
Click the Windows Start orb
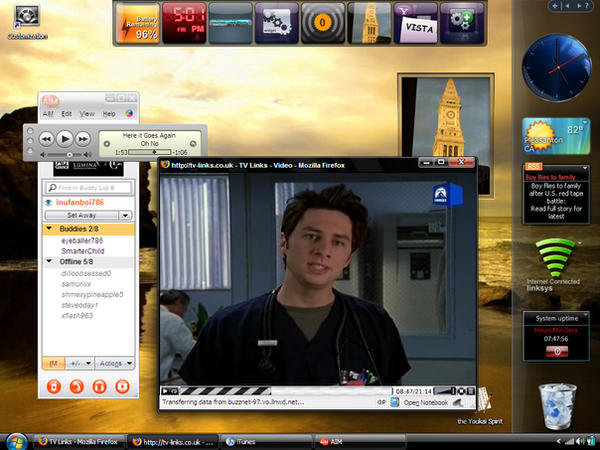pyautogui.click(x=16, y=442)
